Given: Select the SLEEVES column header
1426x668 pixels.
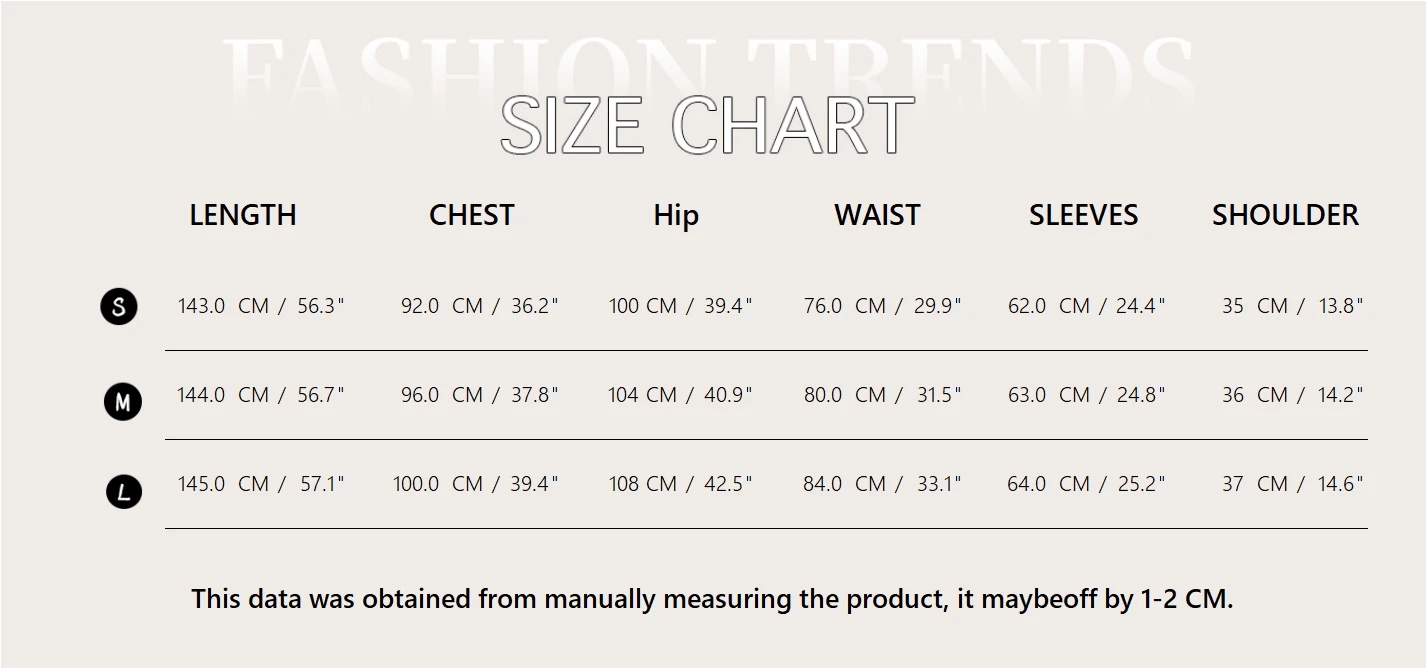Looking at the screenshot, I should pos(1083,215).
